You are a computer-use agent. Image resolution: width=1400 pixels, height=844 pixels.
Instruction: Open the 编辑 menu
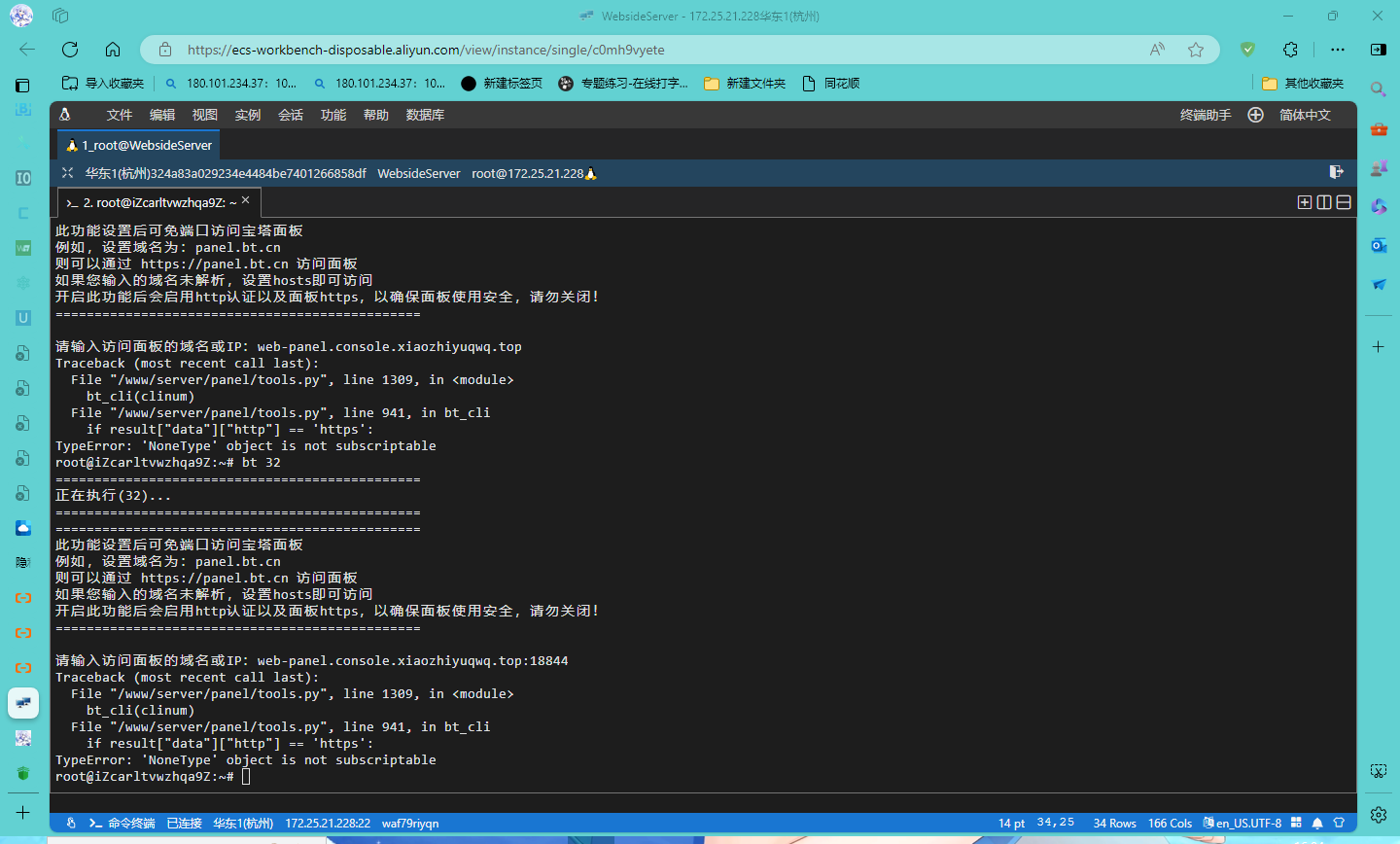[162, 115]
